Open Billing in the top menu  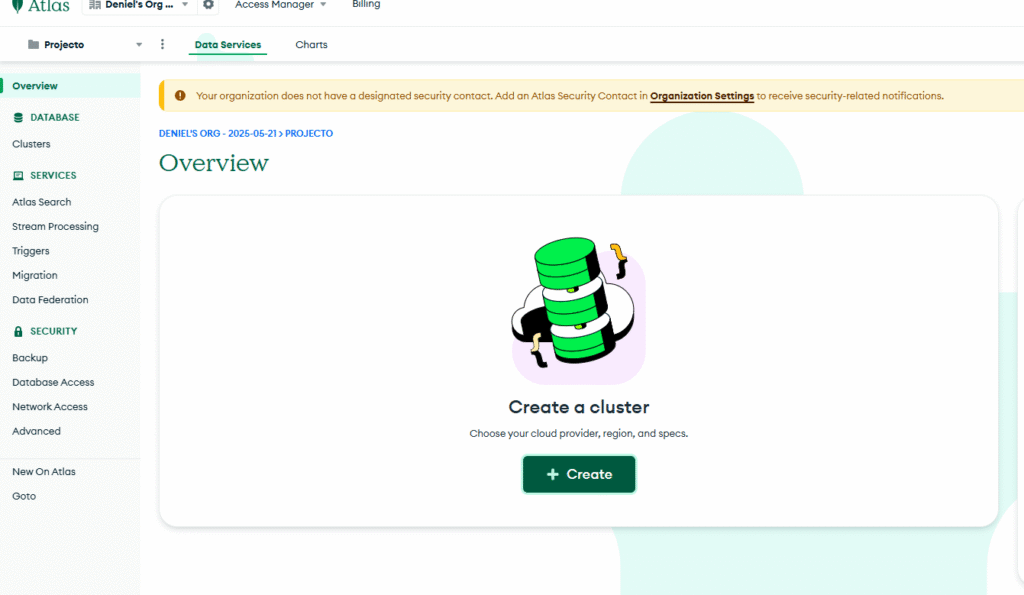click(366, 5)
